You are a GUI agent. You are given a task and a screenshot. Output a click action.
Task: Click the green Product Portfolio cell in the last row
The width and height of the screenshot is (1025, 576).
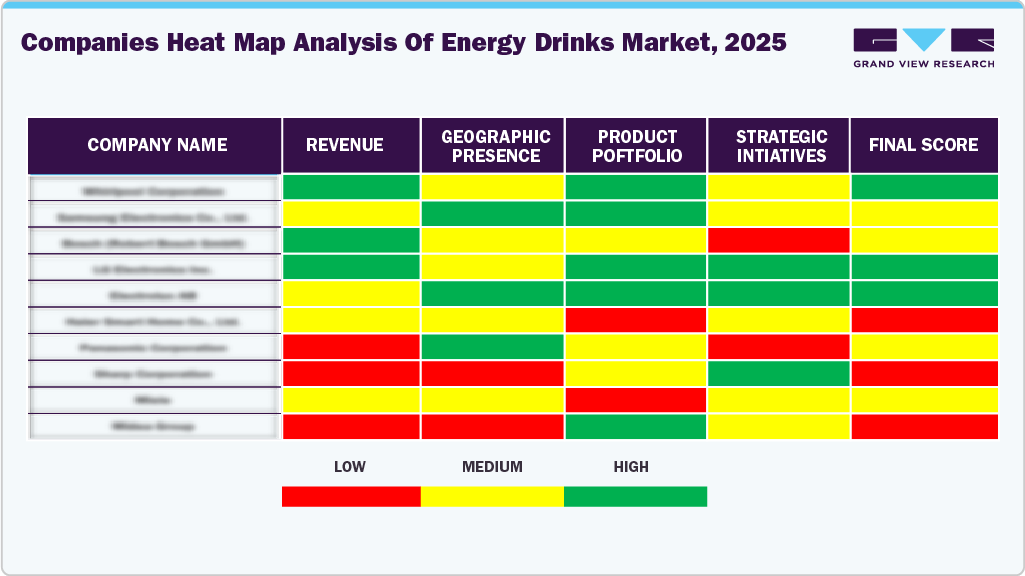pyautogui.click(x=636, y=426)
